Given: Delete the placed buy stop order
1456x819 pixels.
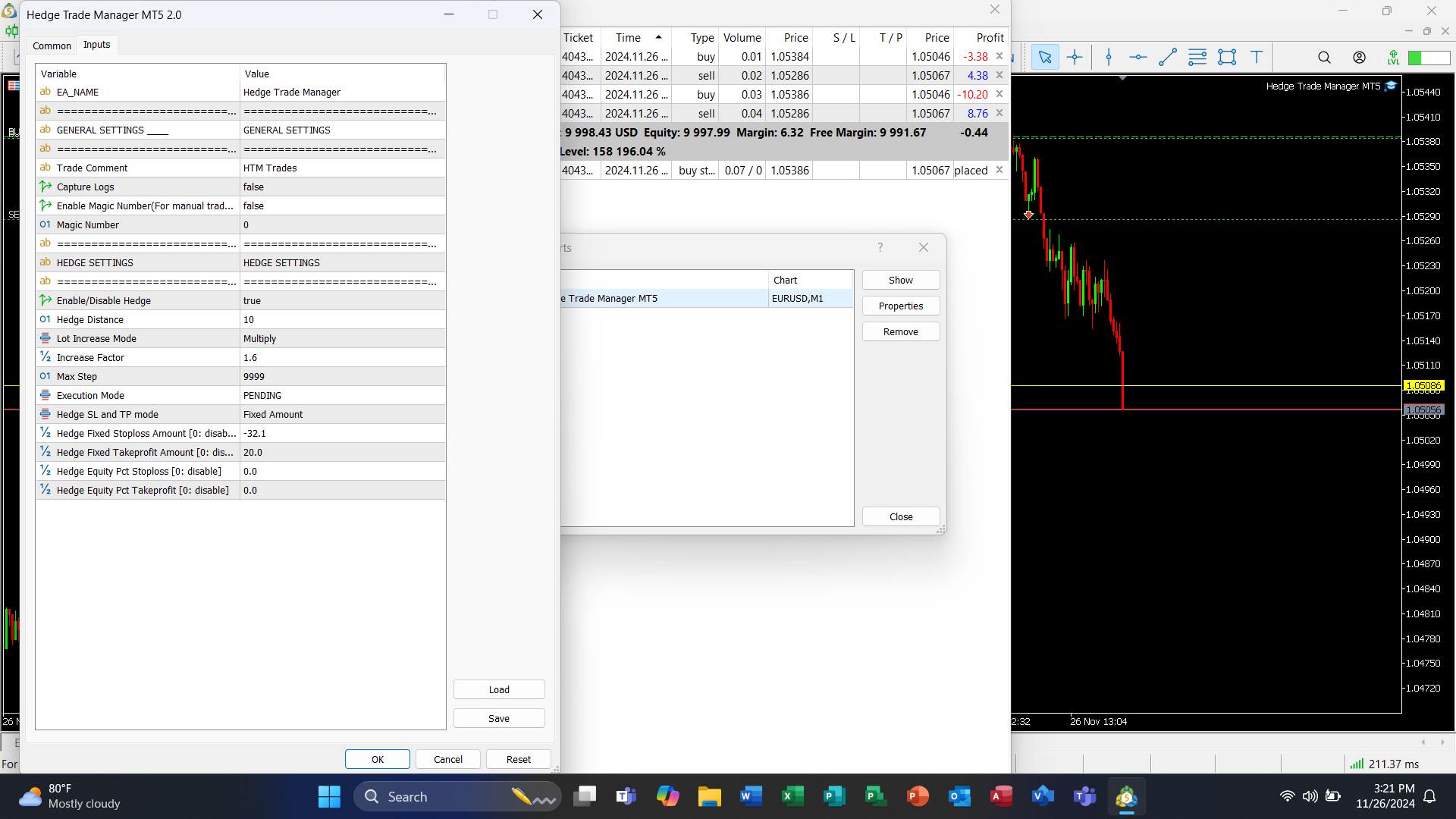Looking at the screenshot, I should (999, 170).
